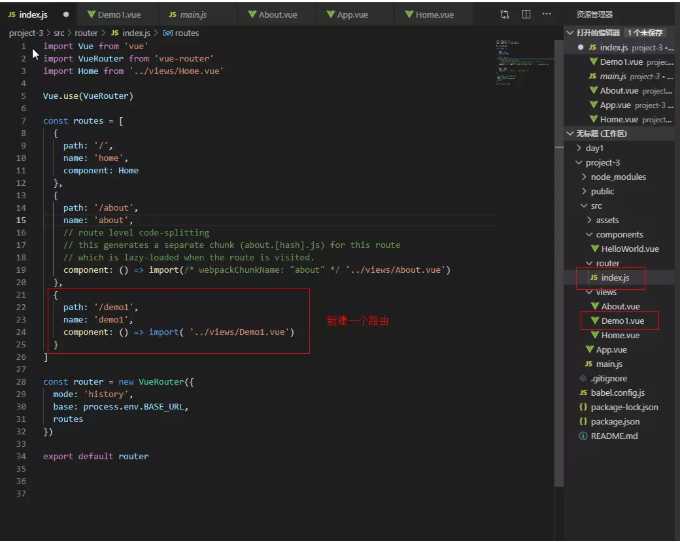Click the info icon beside README.md

pos(583,436)
